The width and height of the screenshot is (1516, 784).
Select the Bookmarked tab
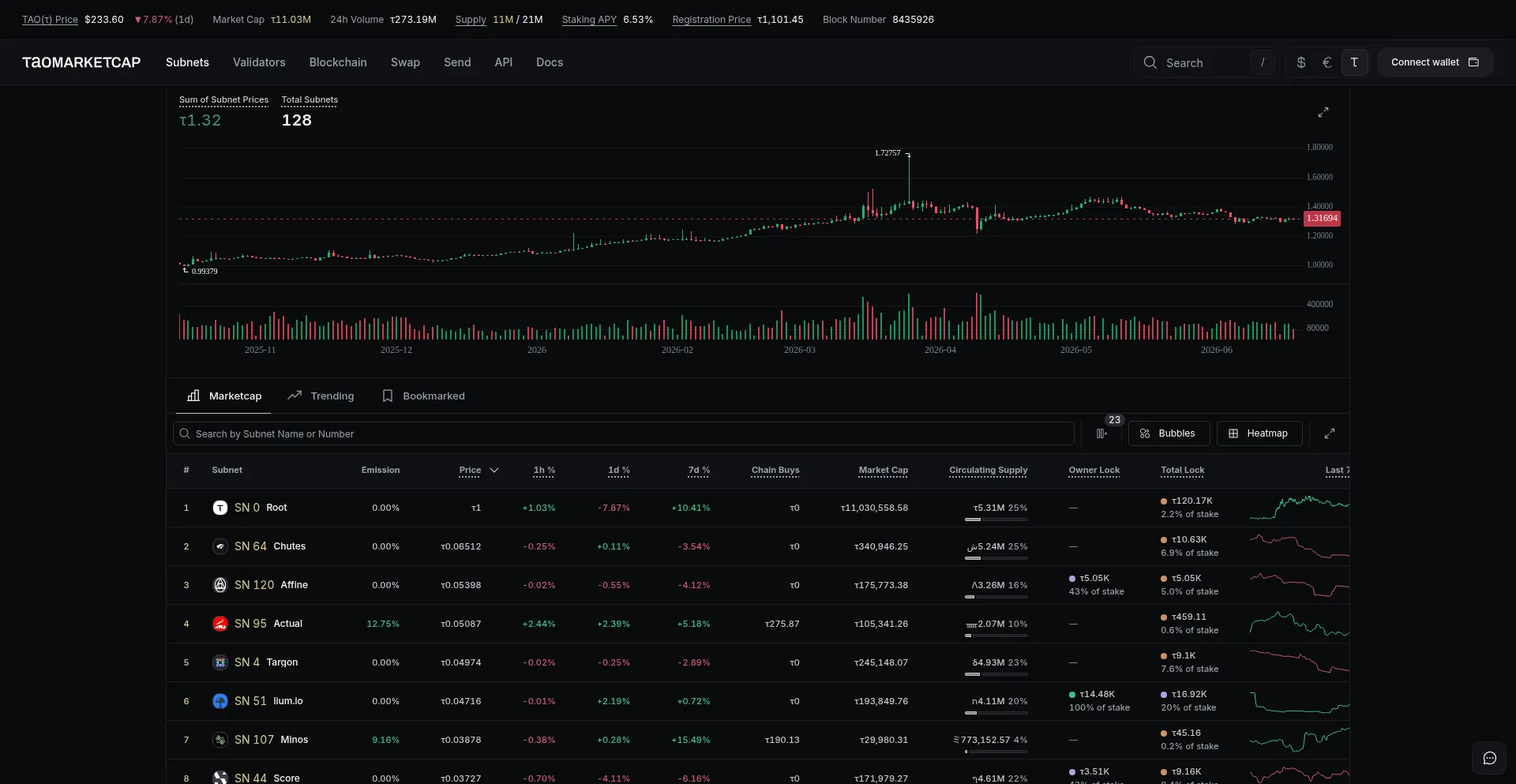[x=423, y=396]
